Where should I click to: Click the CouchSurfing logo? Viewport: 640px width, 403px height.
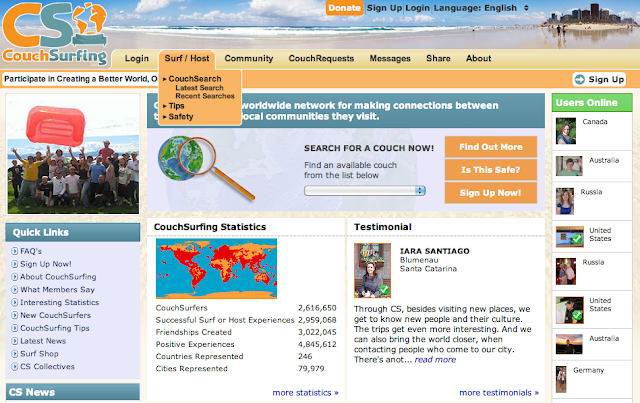click(55, 34)
